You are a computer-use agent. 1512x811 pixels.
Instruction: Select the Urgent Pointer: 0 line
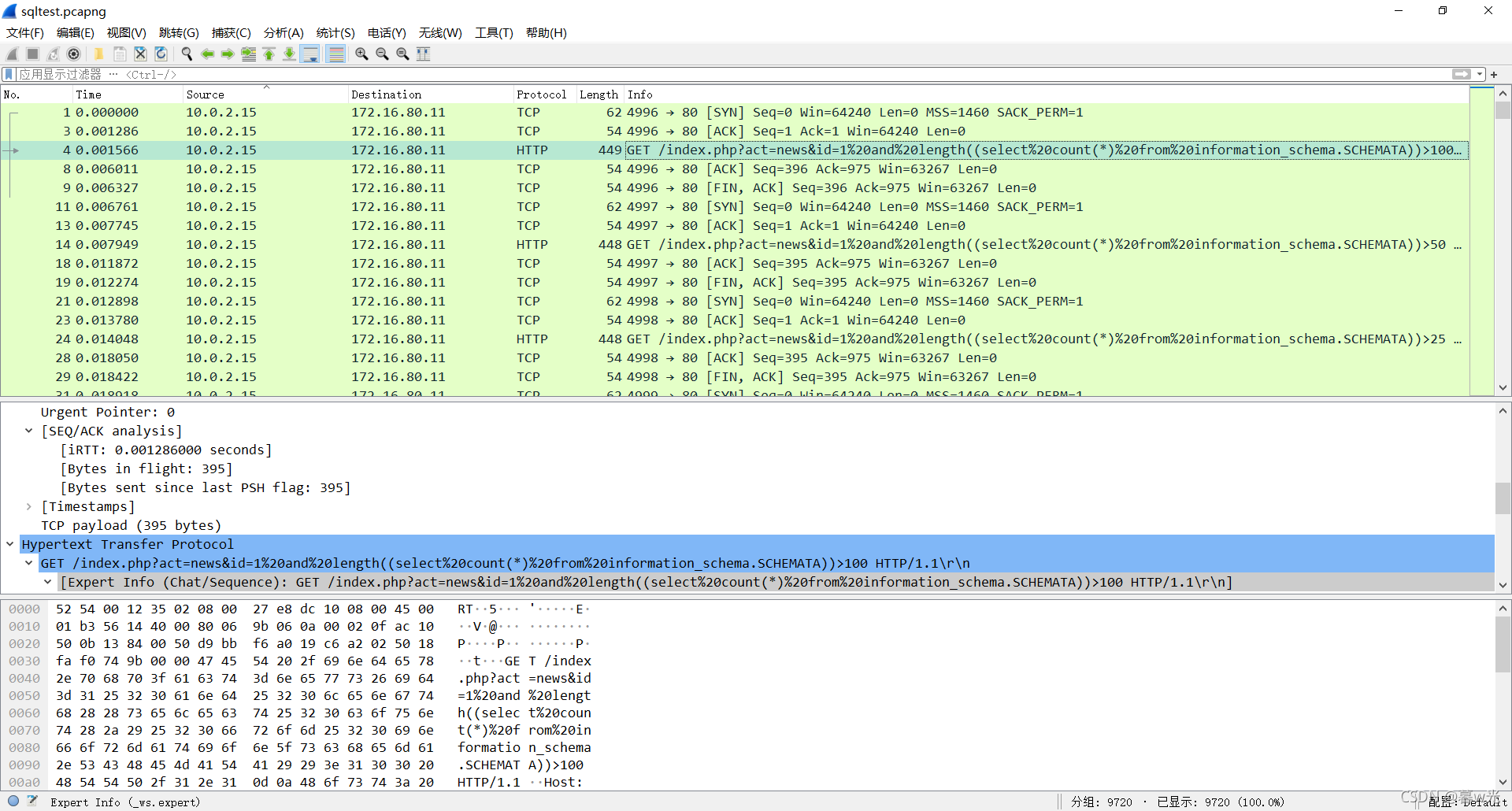point(108,412)
